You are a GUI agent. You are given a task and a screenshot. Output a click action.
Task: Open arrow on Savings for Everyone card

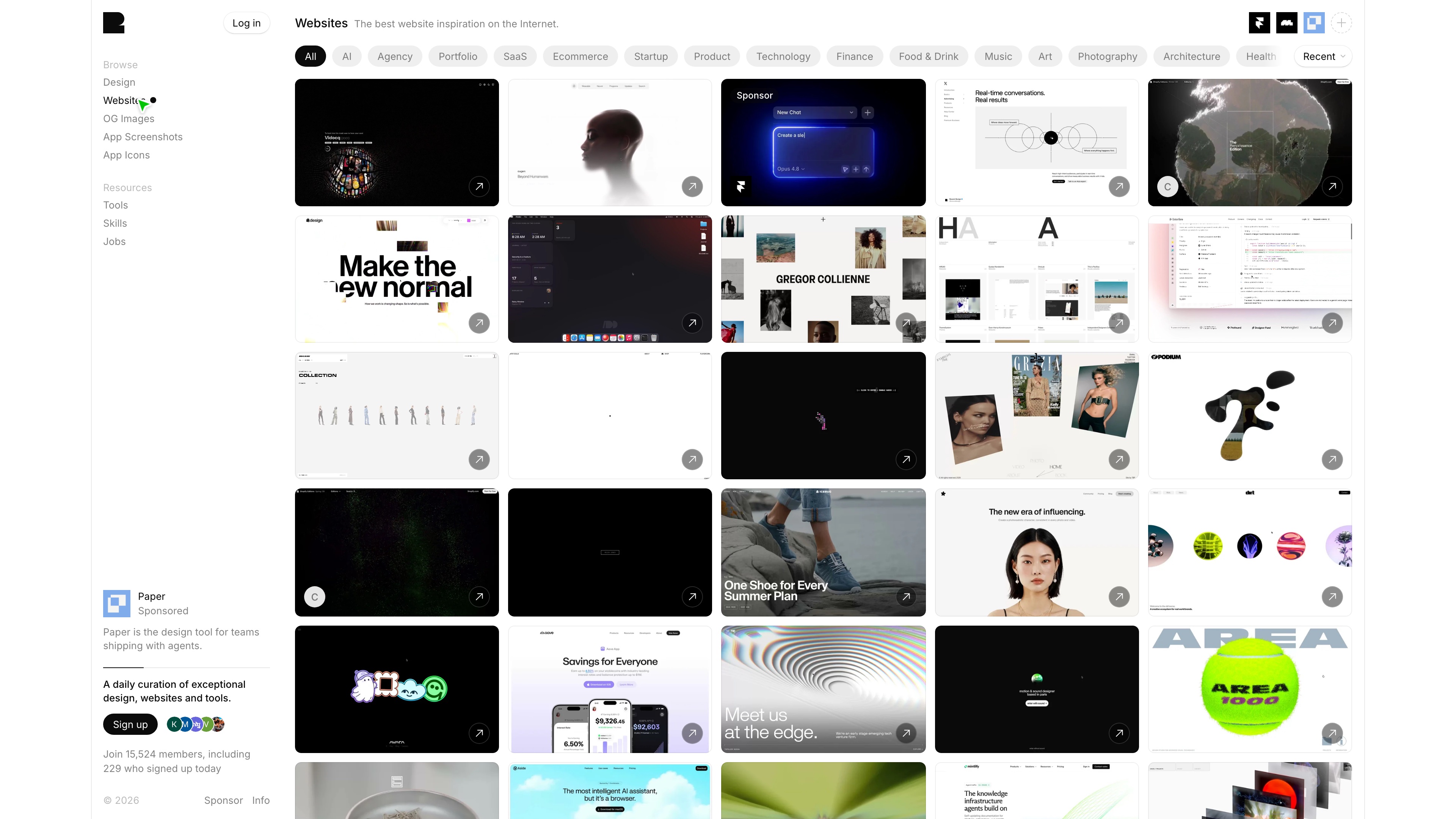692,733
